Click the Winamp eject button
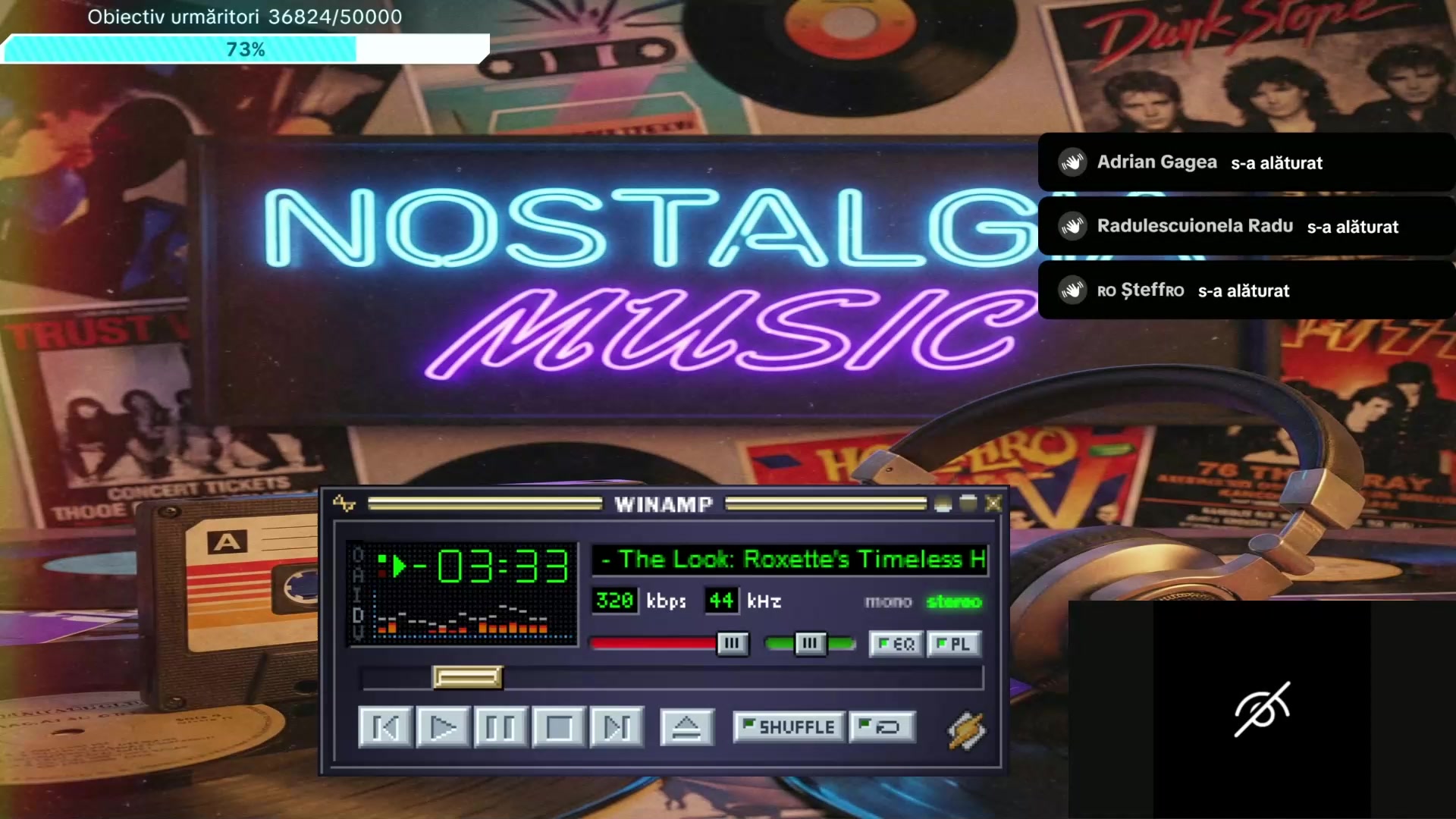The image size is (1456, 819). pos(687,727)
